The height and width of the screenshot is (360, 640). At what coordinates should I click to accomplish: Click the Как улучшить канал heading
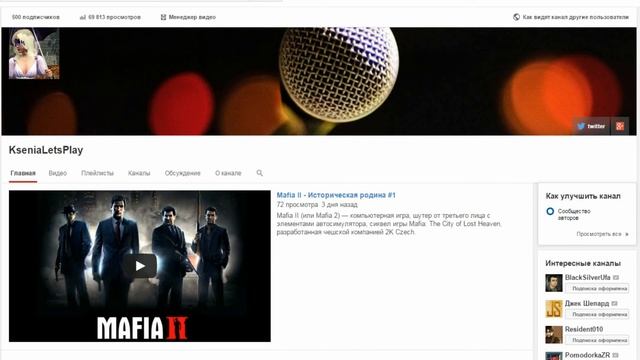[583, 196]
